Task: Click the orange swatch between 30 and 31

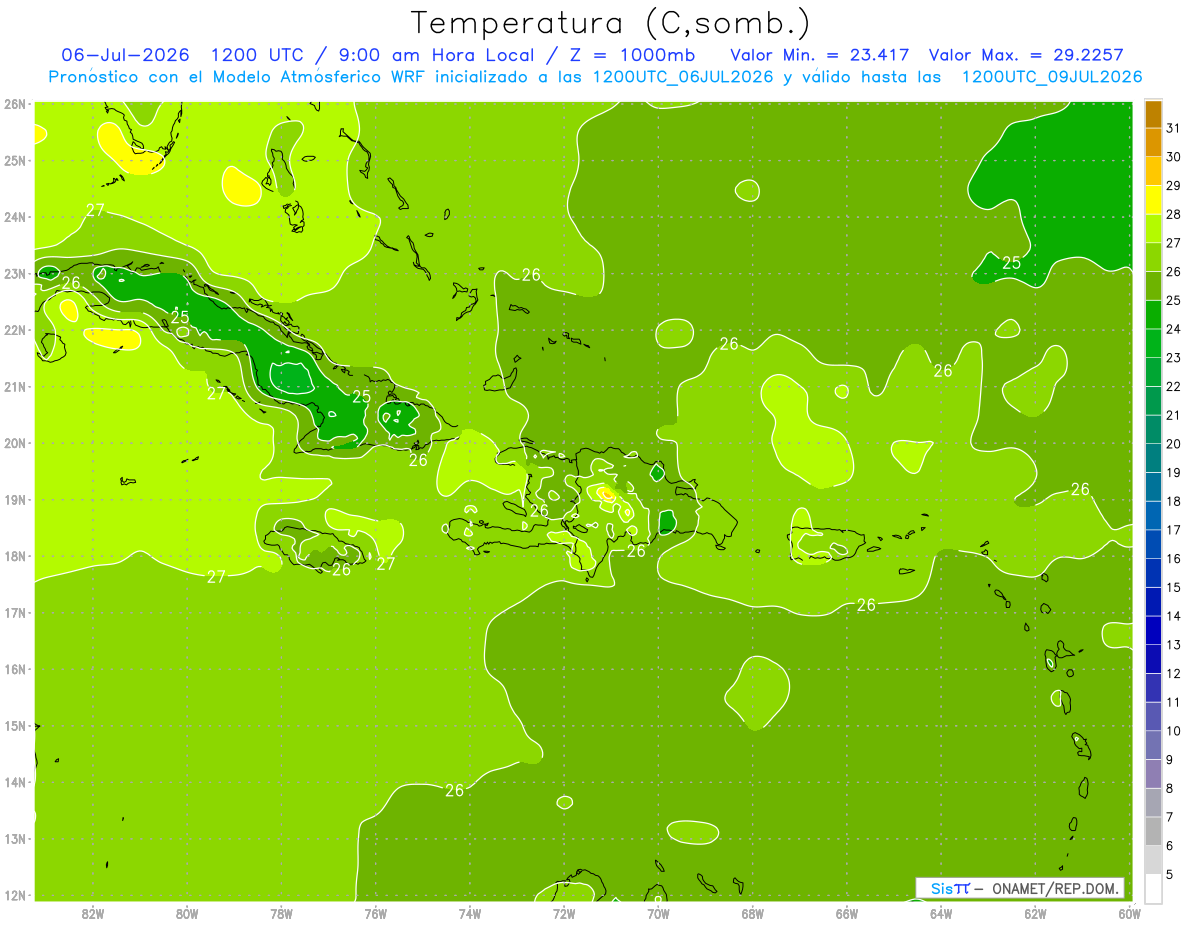Action: pos(1153,142)
